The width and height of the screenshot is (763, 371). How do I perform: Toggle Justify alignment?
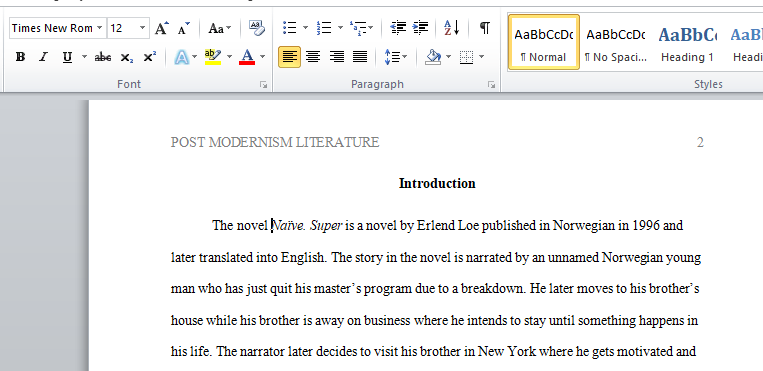point(360,57)
